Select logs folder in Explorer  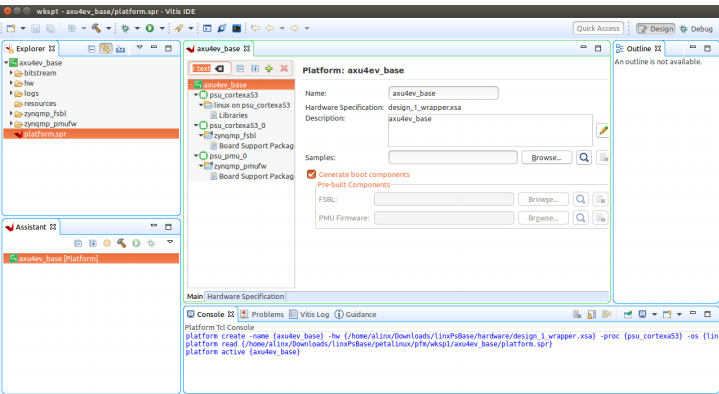click(x=31, y=93)
